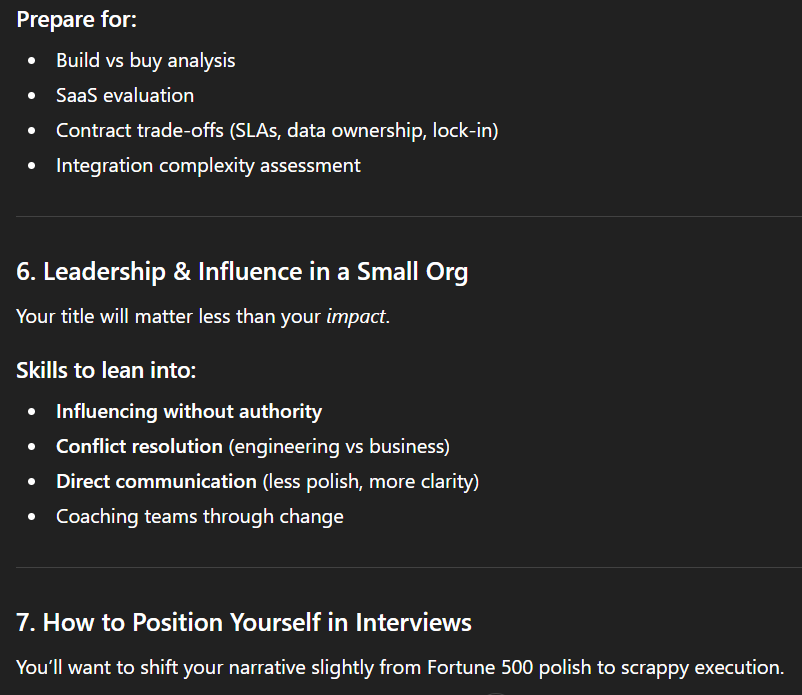This screenshot has height=695, width=802.
Task: Click the bold "Conflict resolution" text
Action: point(139,446)
